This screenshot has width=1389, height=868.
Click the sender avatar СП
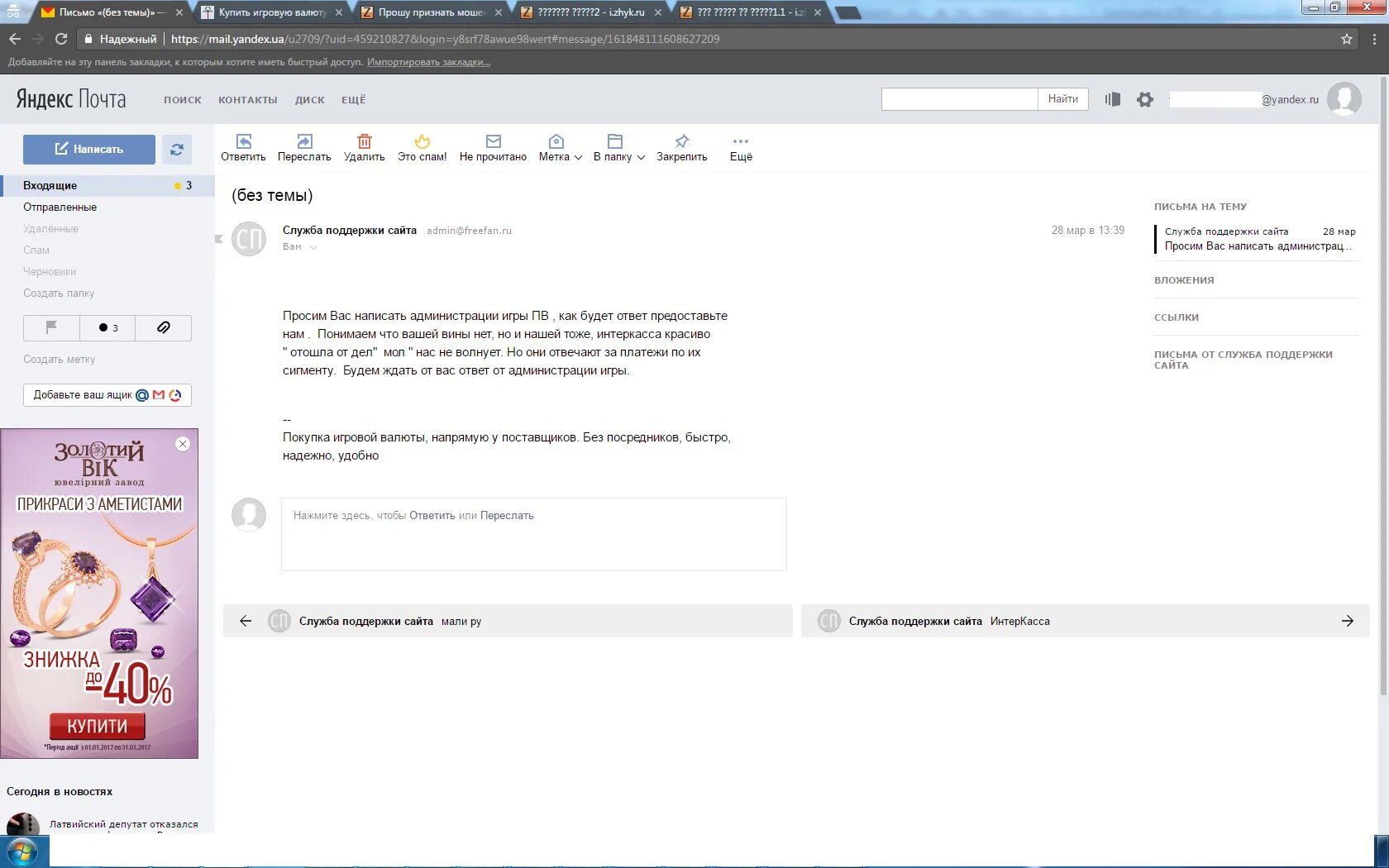(249, 239)
